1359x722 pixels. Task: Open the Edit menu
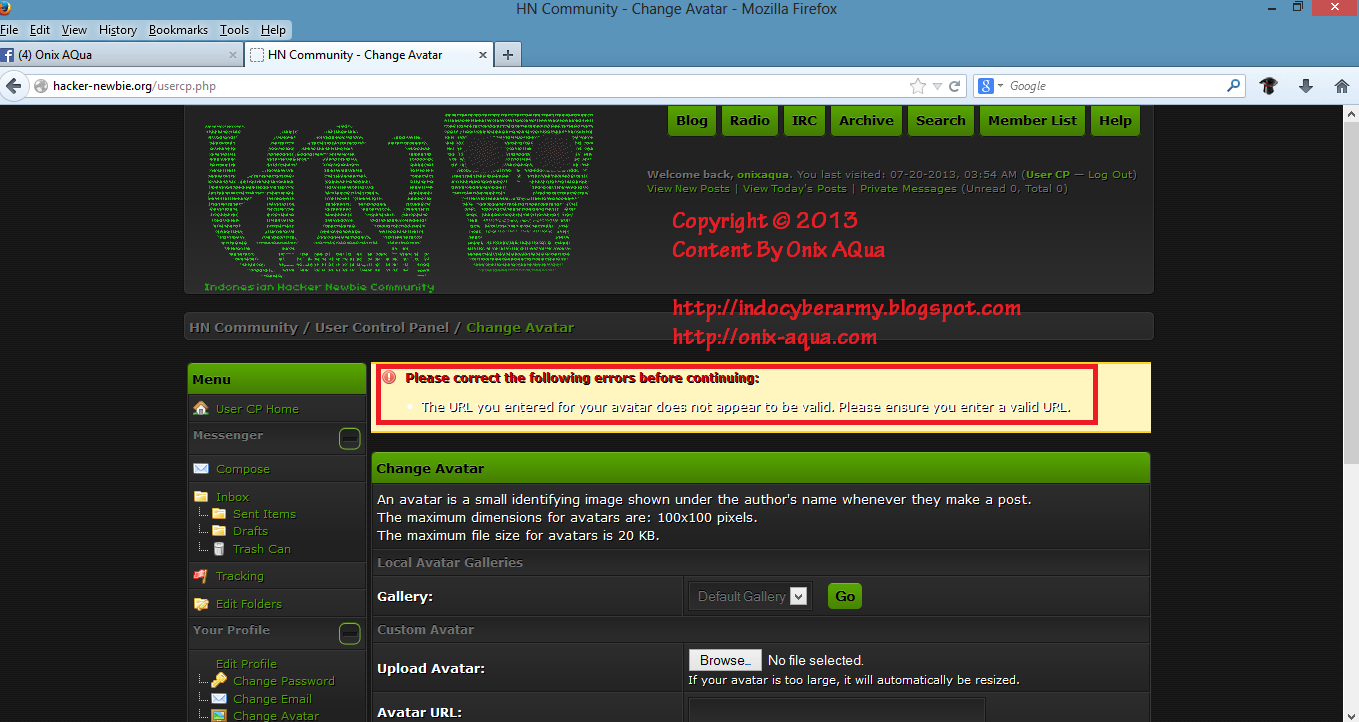[x=40, y=30]
